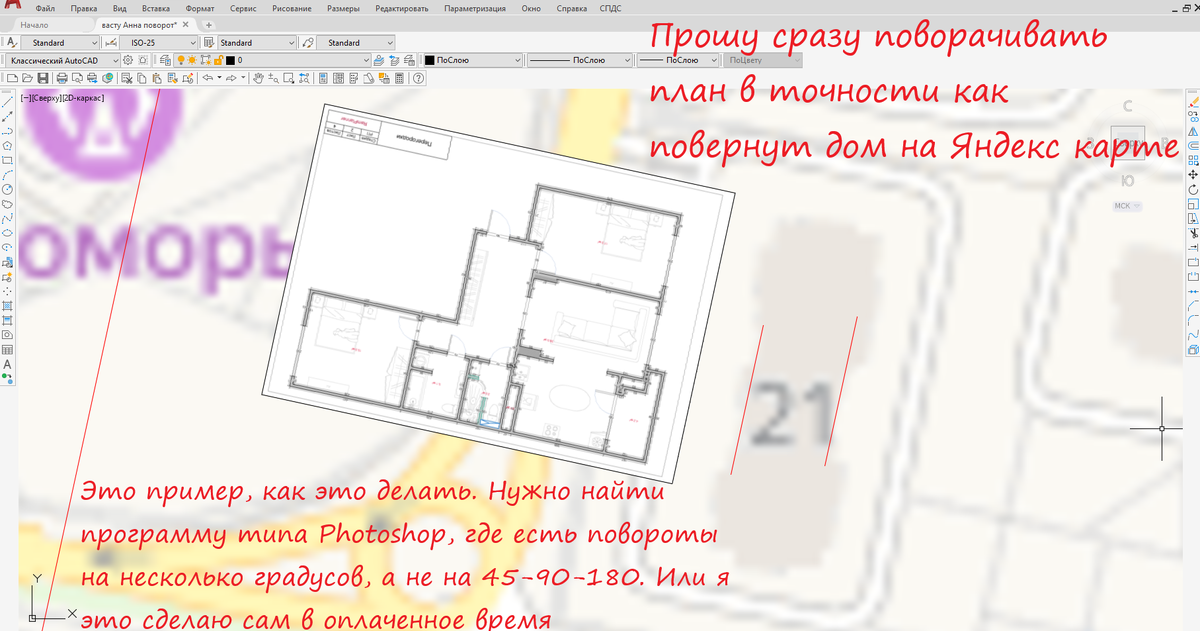Open the Вставка menu

click(156, 8)
